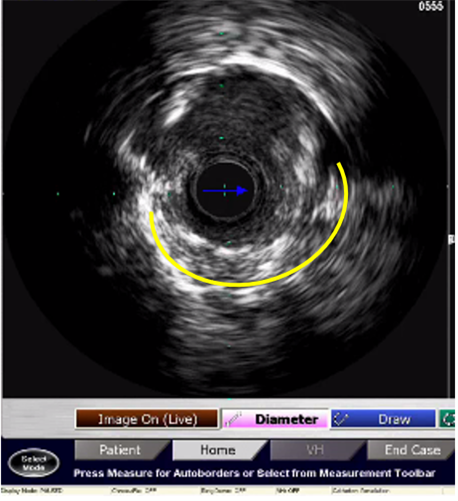The image size is (458, 501).
Task: Switch to the Home tab
Action: pyautogui.click(x=219, y=450)
